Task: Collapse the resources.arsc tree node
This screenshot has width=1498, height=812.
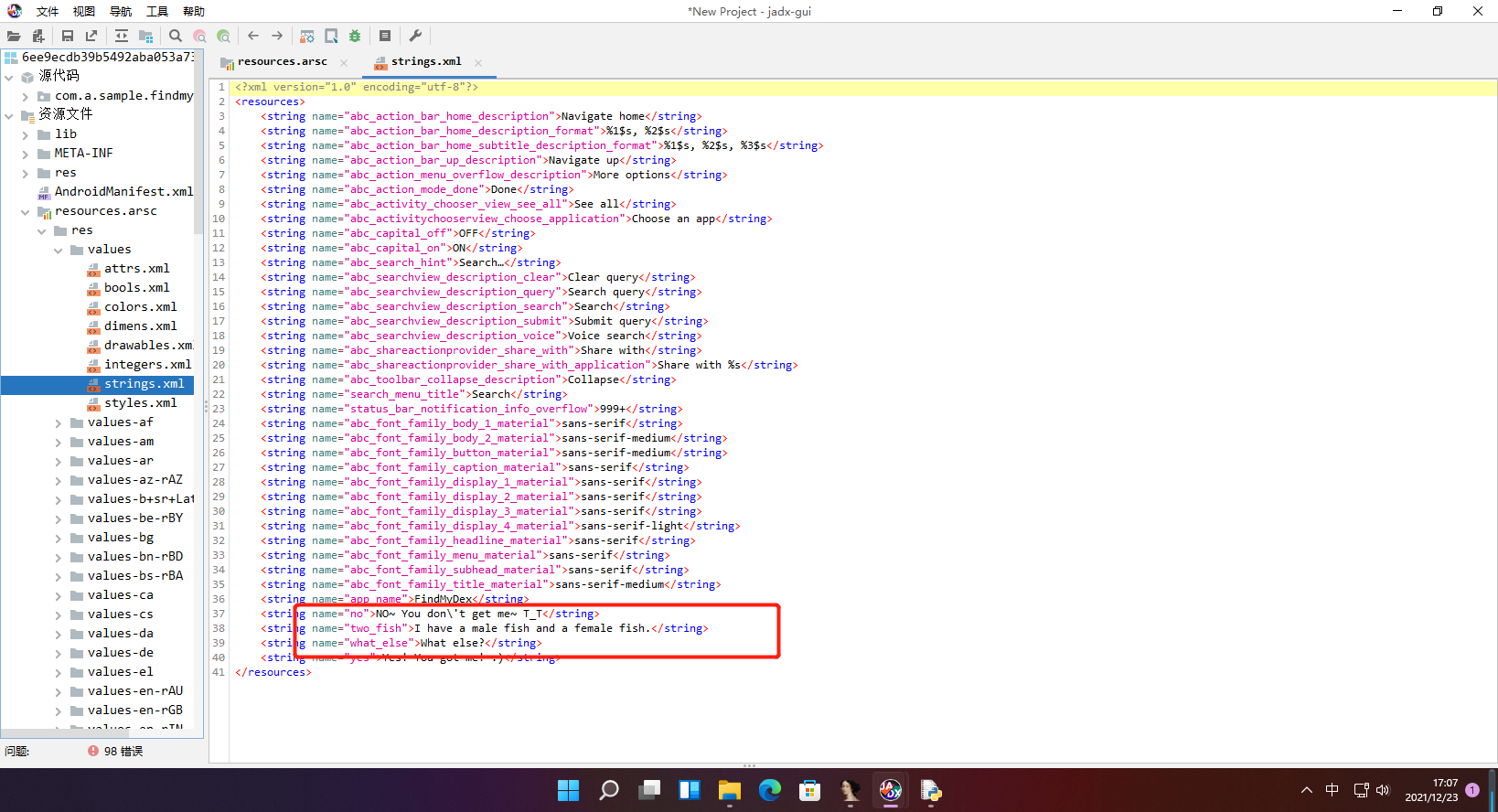Action: click(26, 211)
